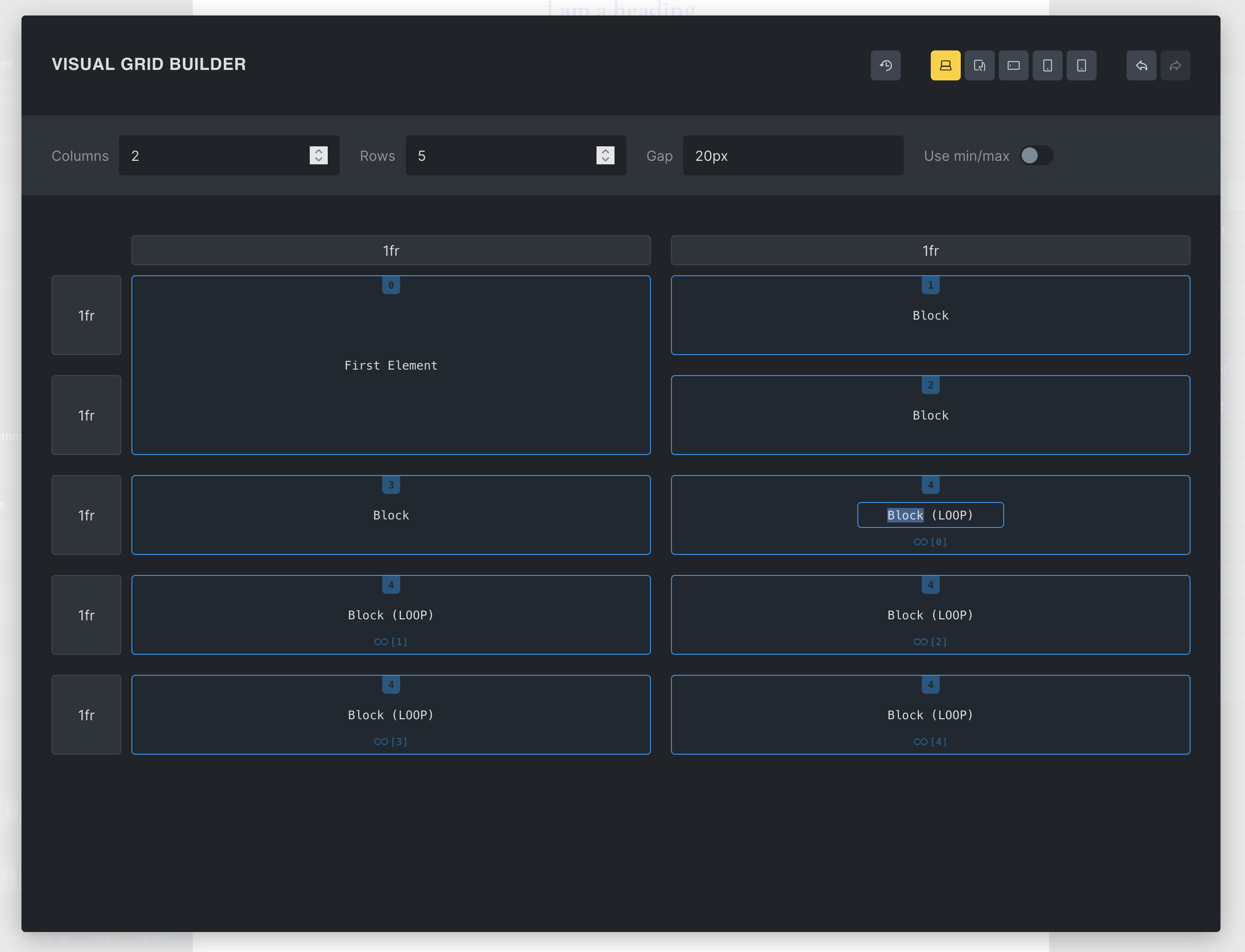The width and height of the screenshot is (1245, 952).
Task: Click the number 3 Block cell
Action: click(391, 515)
